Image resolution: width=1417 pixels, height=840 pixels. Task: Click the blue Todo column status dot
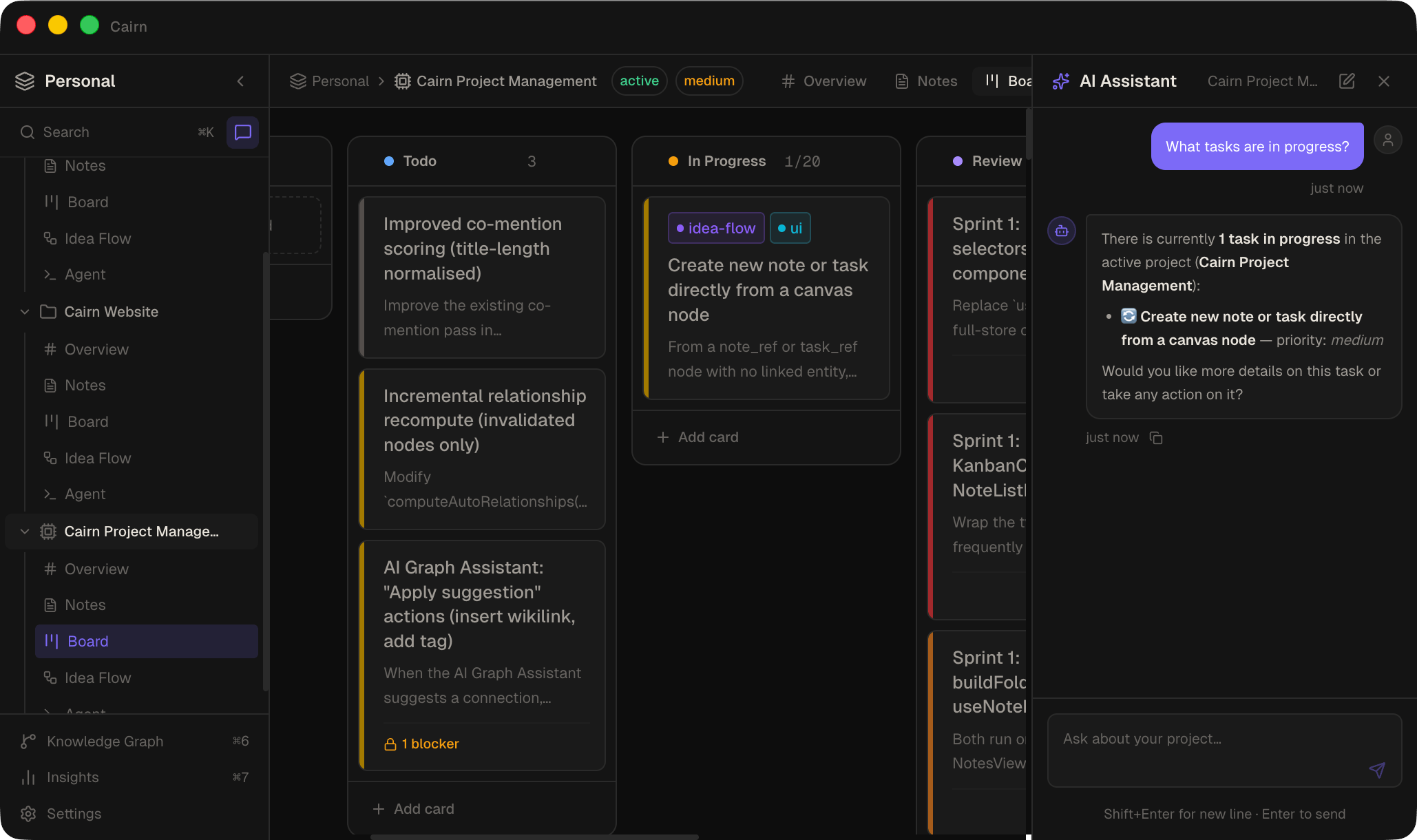coord(389,161)
